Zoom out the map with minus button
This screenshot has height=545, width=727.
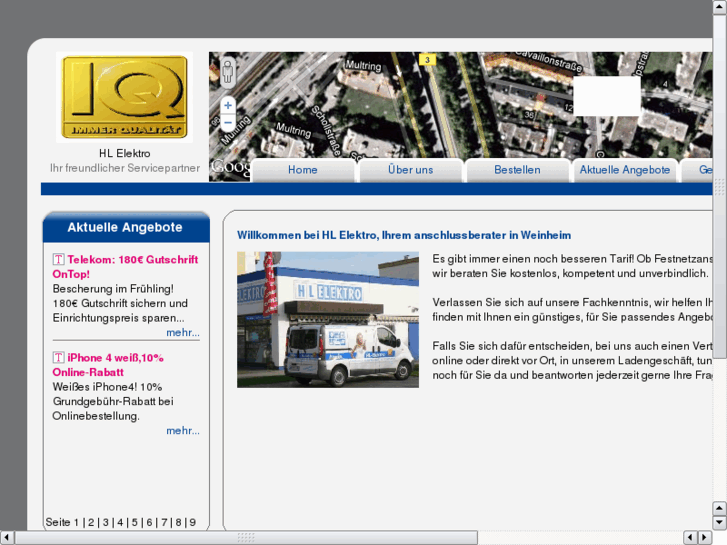228,122
